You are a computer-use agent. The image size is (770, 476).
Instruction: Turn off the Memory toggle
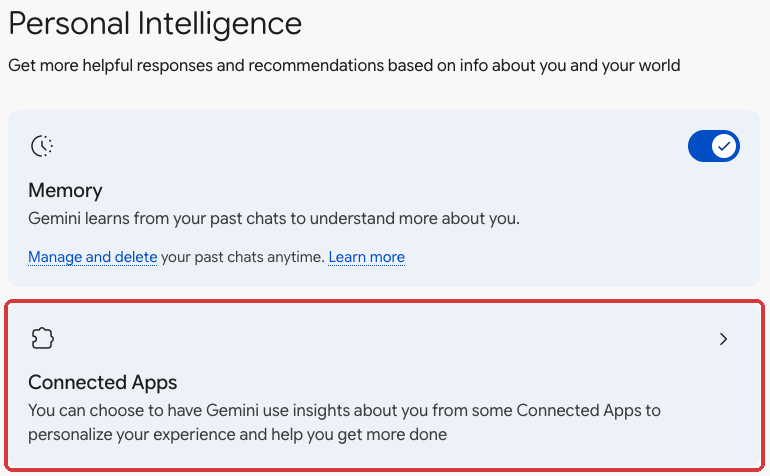click(x=714, y=146)
